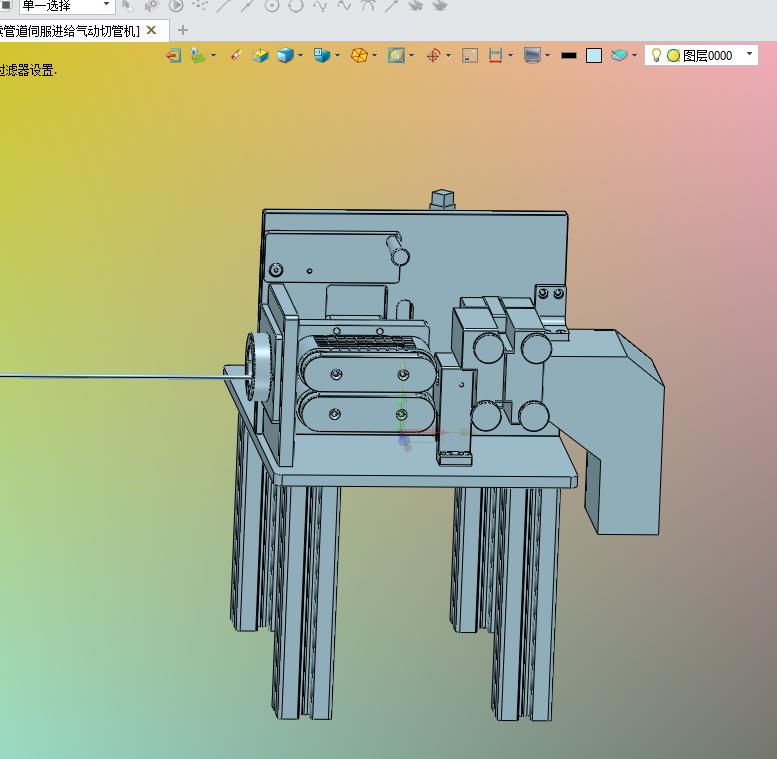
Task: Pick the light blue color swatch
Action: pyautogui.click(x=594, y=55)
